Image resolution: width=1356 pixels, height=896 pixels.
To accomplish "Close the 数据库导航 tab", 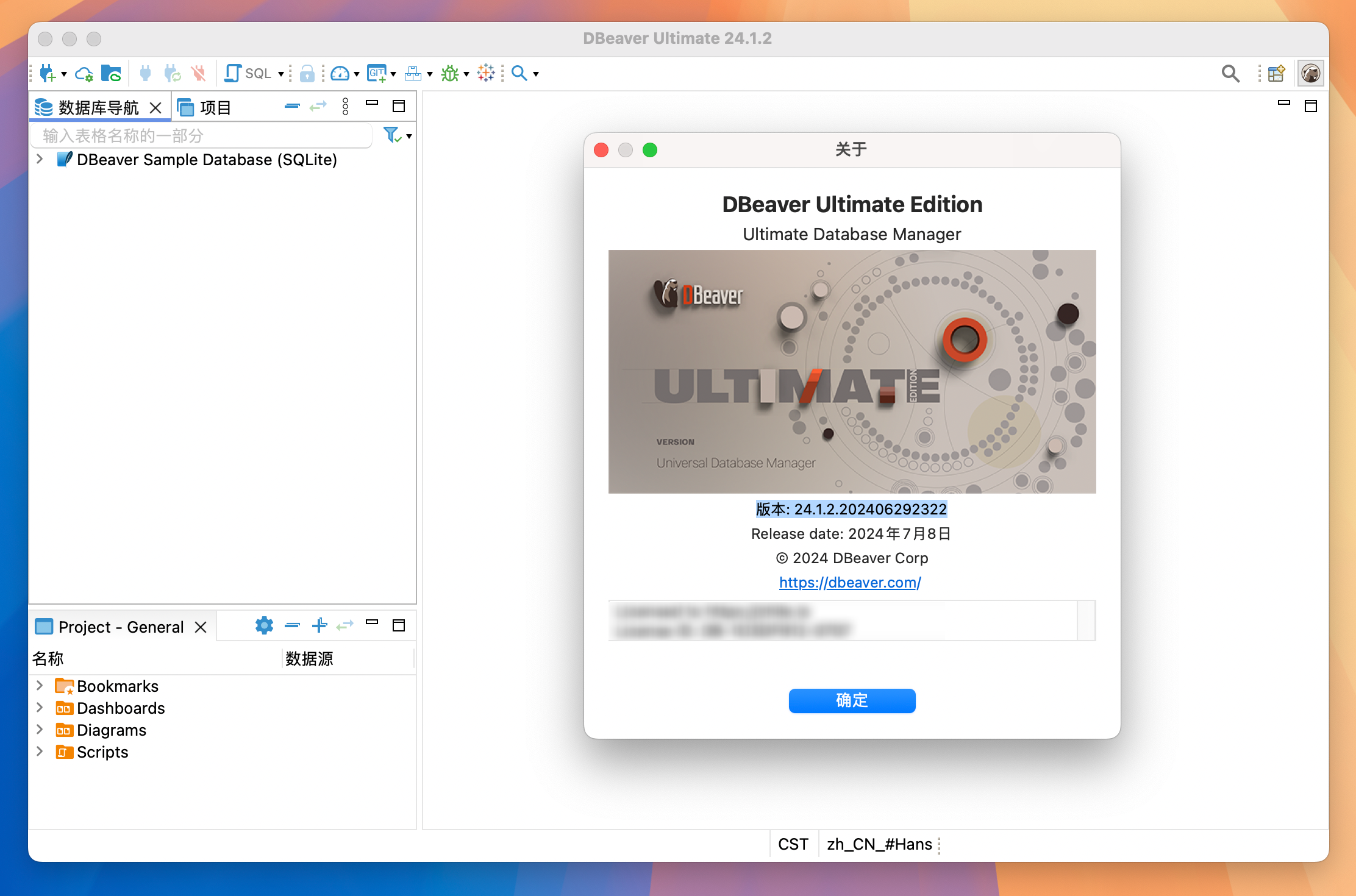I will click(x=155, y=108).
